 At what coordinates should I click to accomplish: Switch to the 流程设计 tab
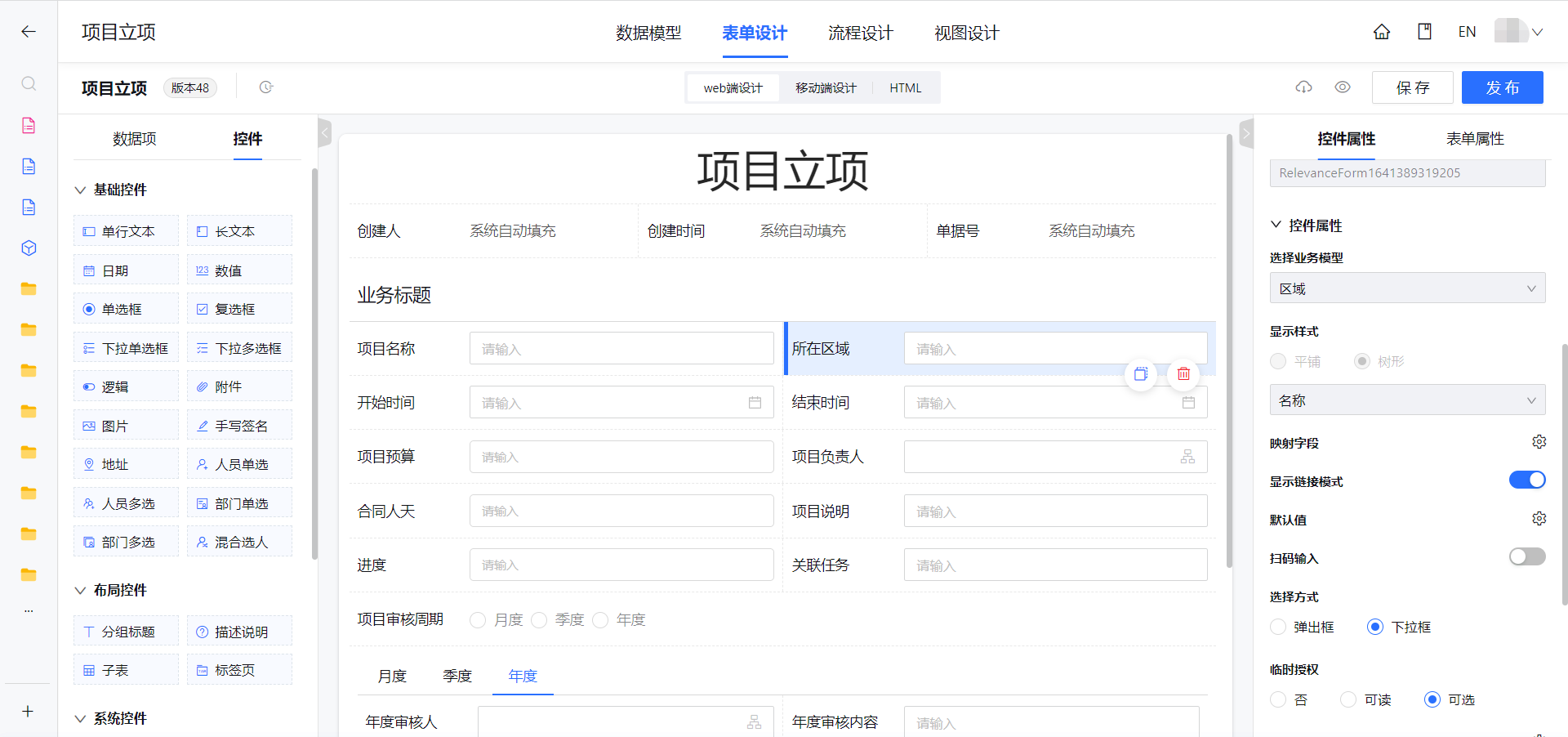(861, 33)
